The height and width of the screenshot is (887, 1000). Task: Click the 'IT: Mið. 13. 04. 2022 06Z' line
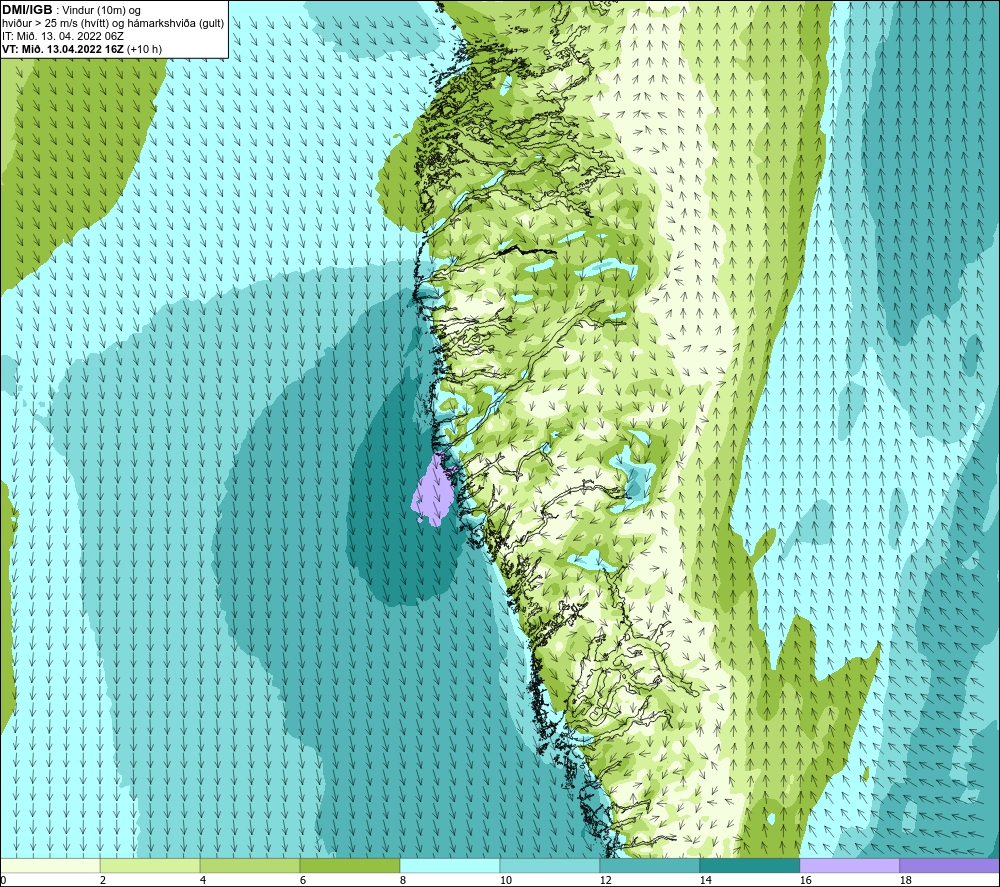tap(62, 36)
